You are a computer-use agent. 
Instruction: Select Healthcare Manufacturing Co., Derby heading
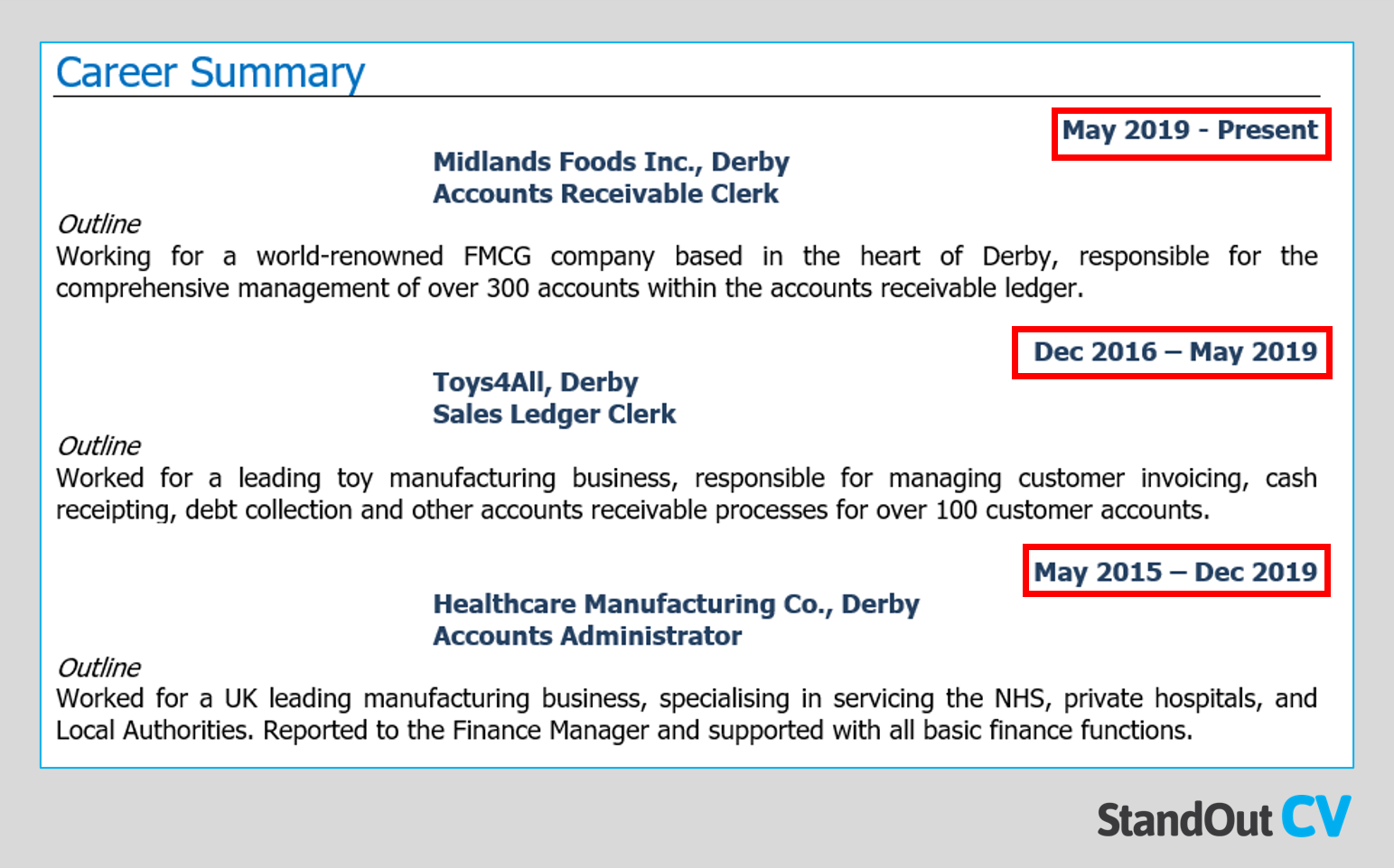click(676, 603)
